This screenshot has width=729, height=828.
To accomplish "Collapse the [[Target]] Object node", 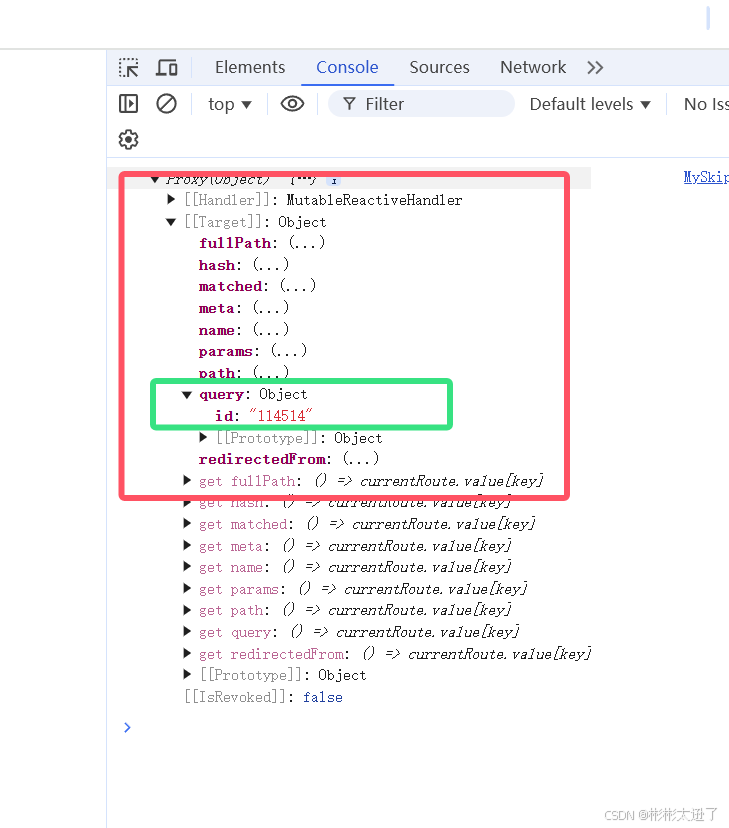I will point(171,222).
